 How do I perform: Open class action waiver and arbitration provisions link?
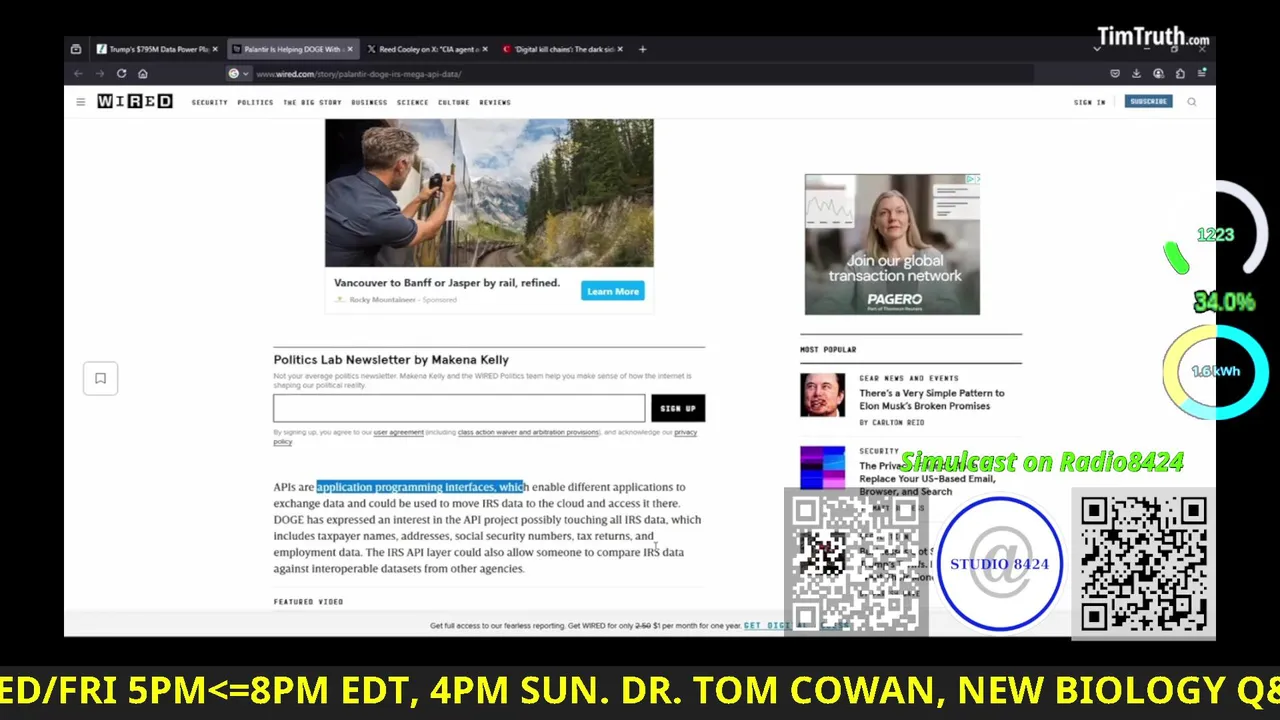point(528,432)
